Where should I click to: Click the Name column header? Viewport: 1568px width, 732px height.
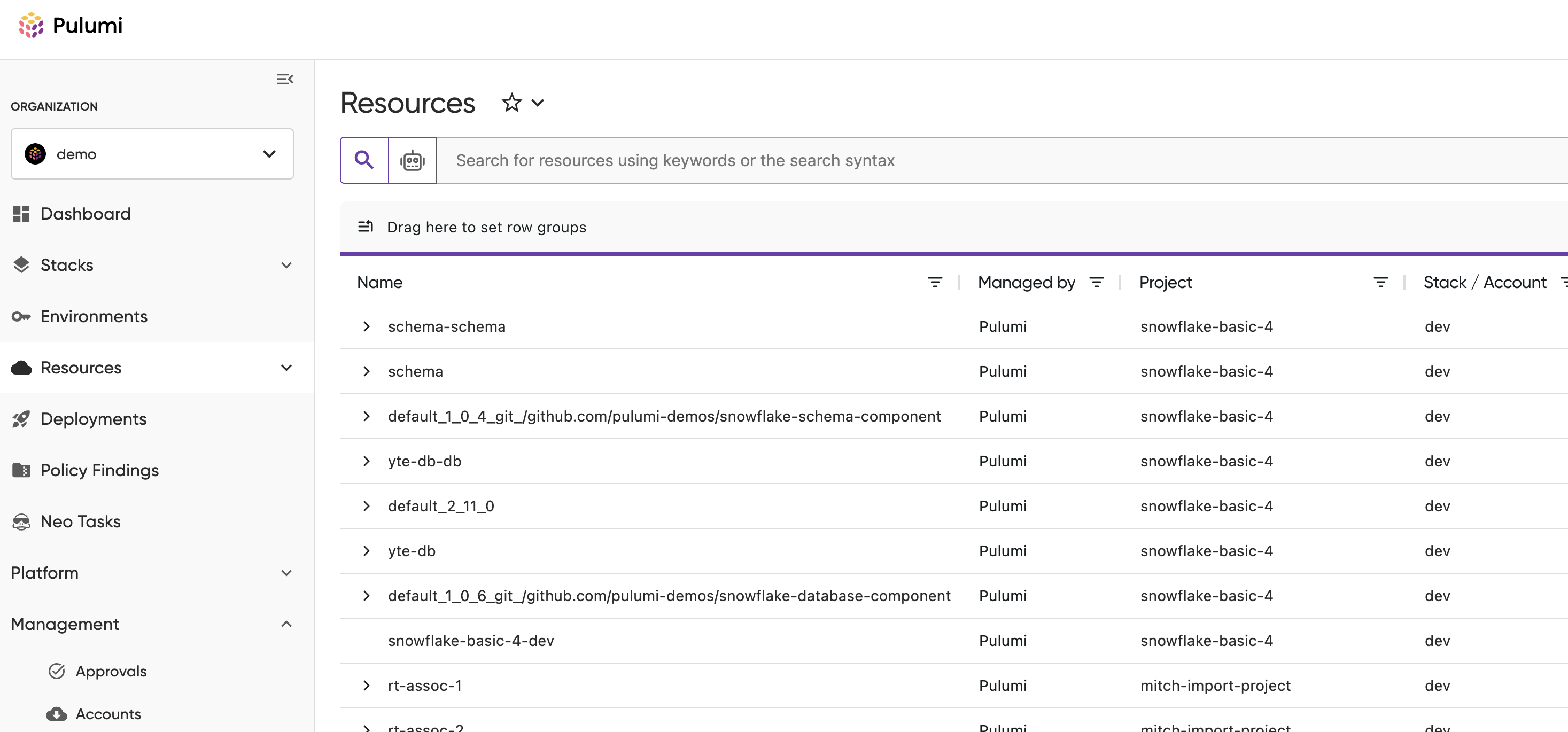(380, 282)
